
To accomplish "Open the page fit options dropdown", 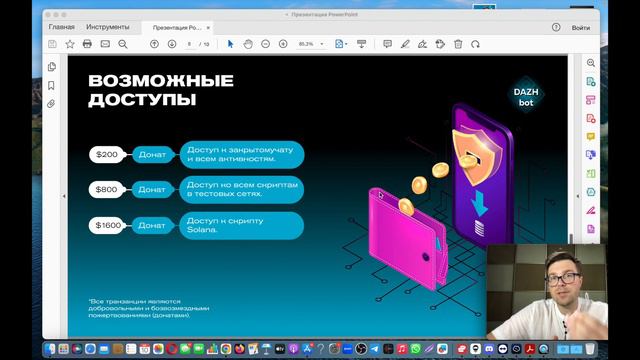I will point(341,44).
